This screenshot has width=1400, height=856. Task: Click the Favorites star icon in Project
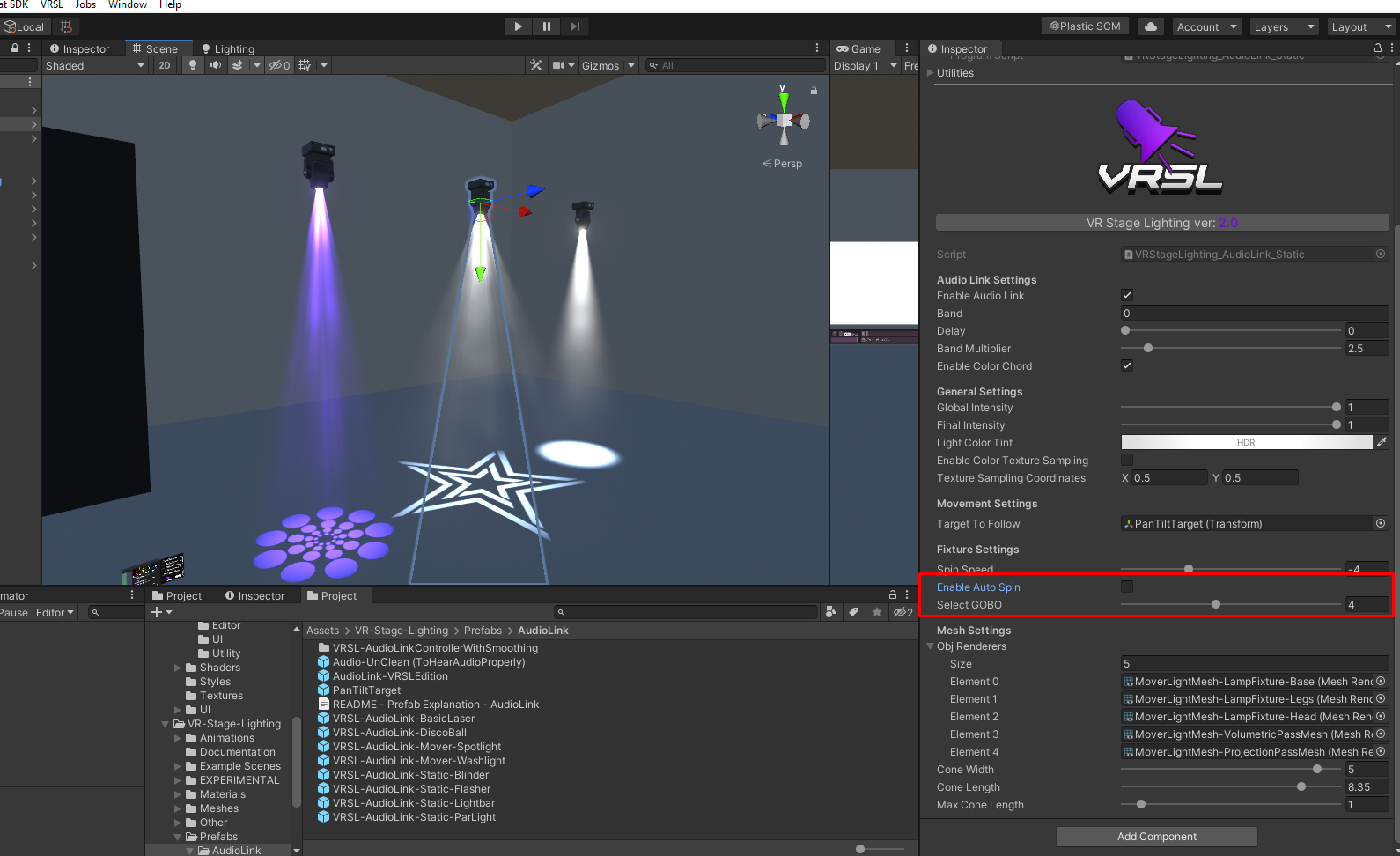[876, 612]
